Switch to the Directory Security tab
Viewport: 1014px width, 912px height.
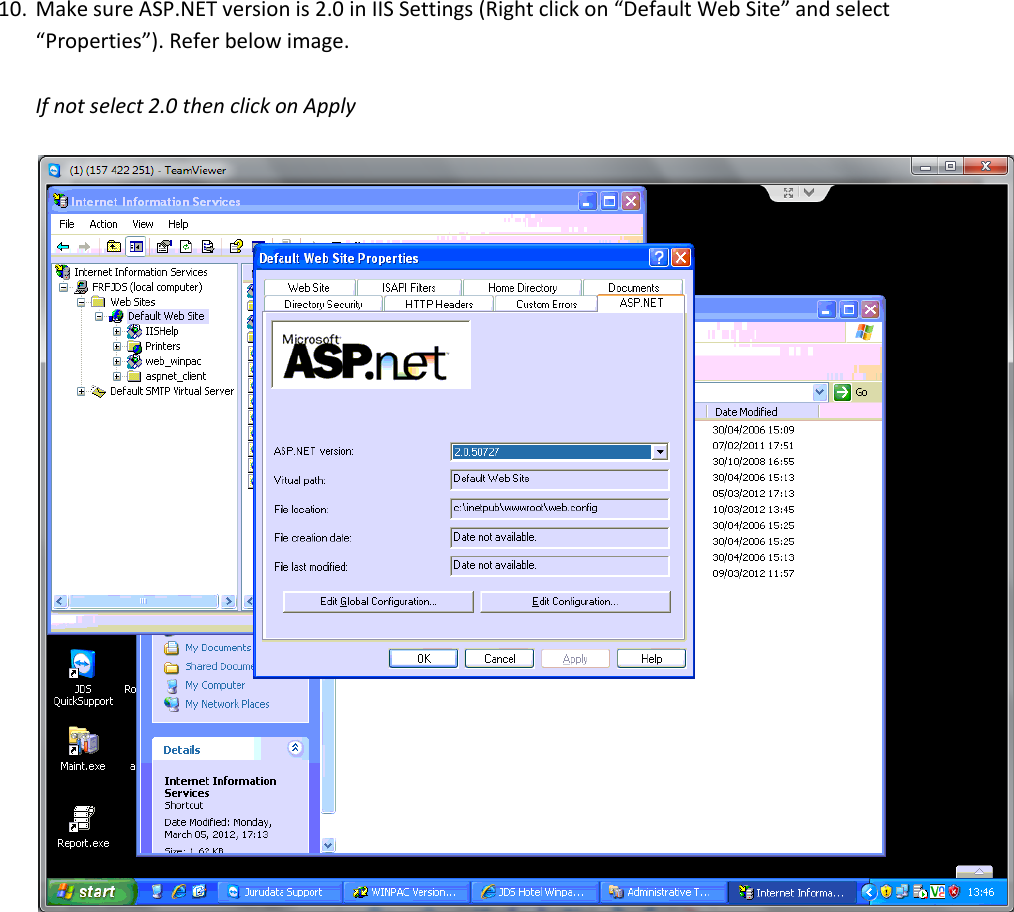323,304
